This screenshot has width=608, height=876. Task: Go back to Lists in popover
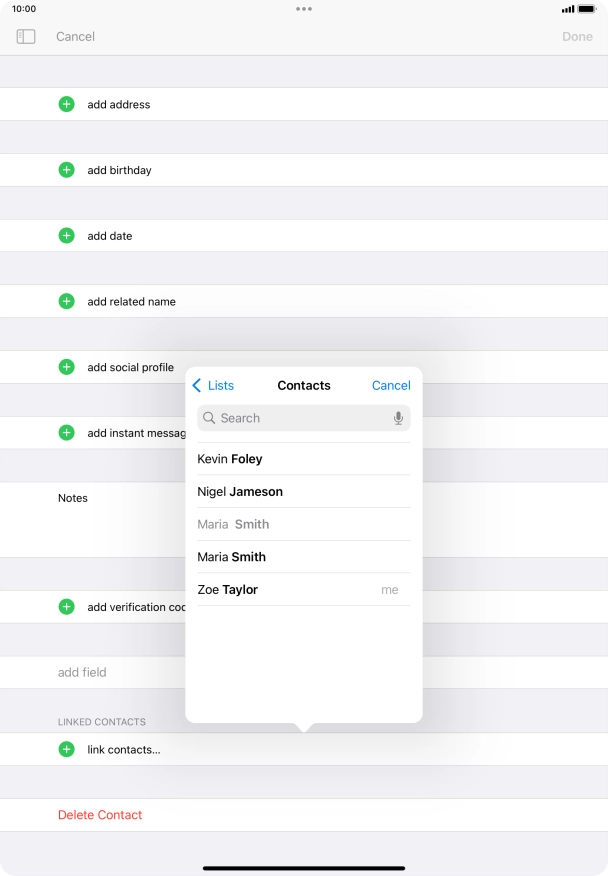(213, 385)
